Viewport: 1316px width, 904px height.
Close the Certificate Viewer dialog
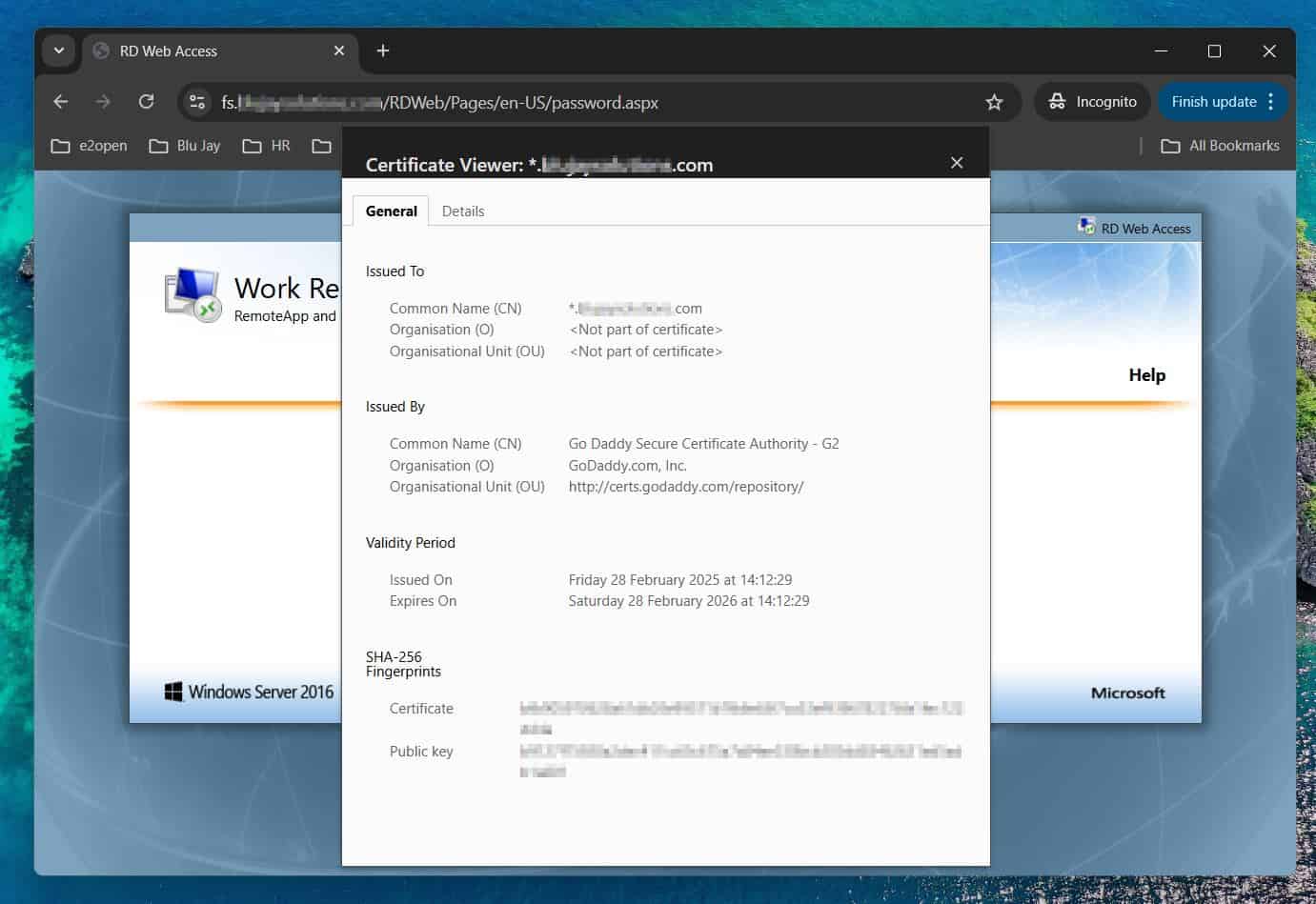957,163
